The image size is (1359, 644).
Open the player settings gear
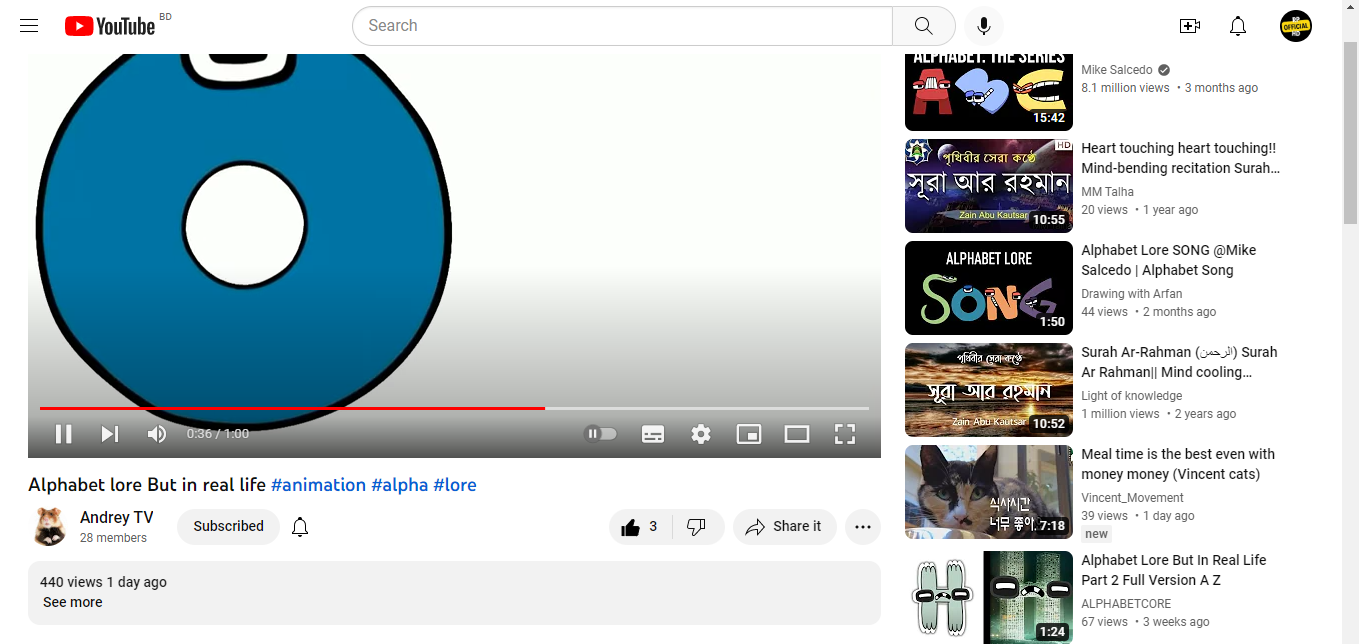pyautogui.click(x=701, y=434)
